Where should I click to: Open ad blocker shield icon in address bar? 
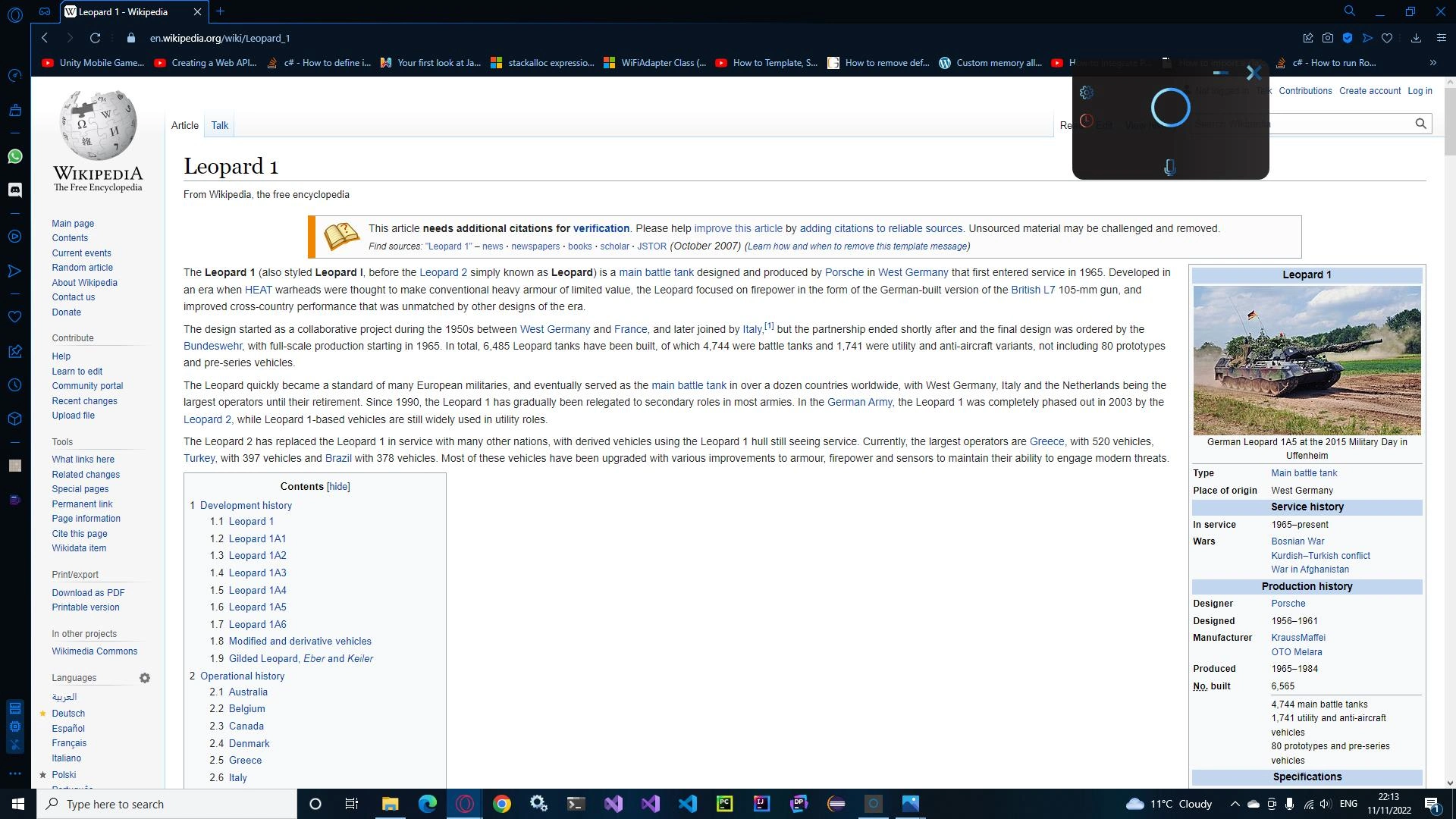pyautogui.click(x=1348, y=38)
